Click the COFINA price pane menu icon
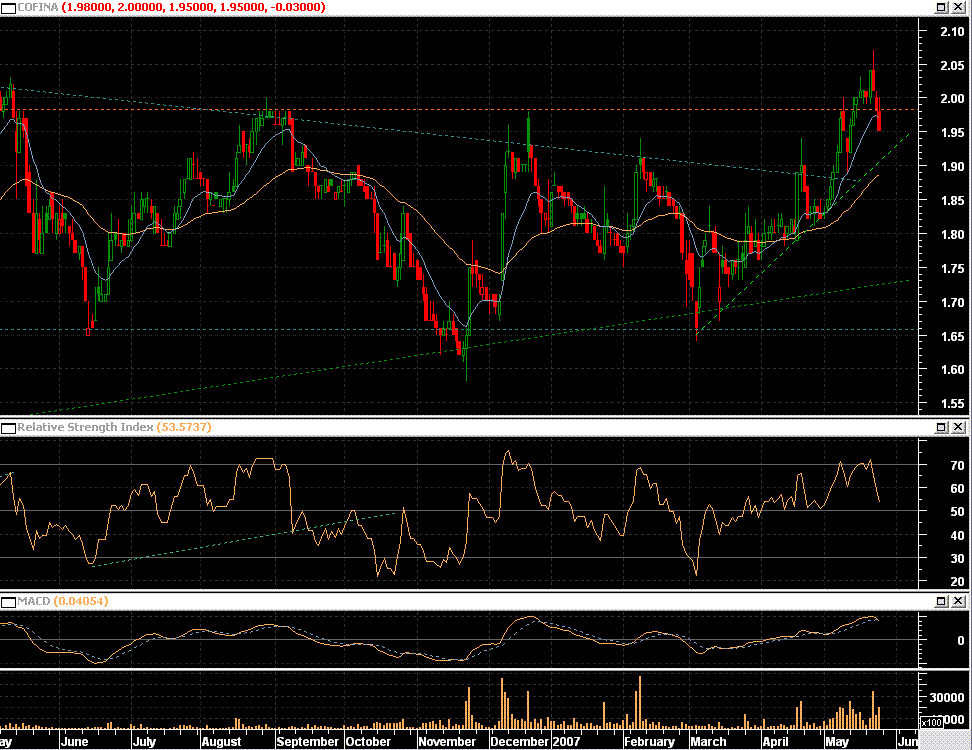The height and width of the screenshot is (750, 972). tap(8, 7)
